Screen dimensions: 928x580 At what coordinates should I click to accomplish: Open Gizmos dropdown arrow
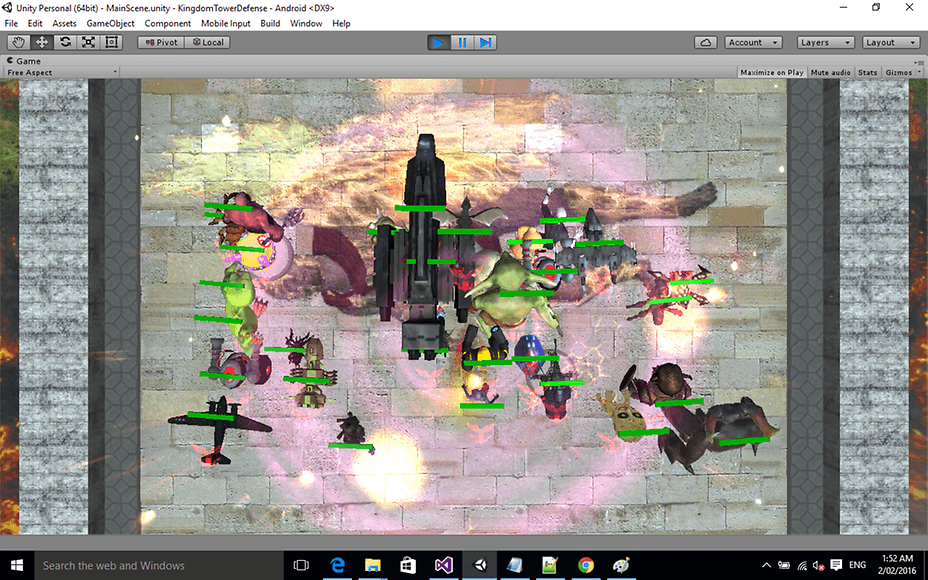pos(919,72)
